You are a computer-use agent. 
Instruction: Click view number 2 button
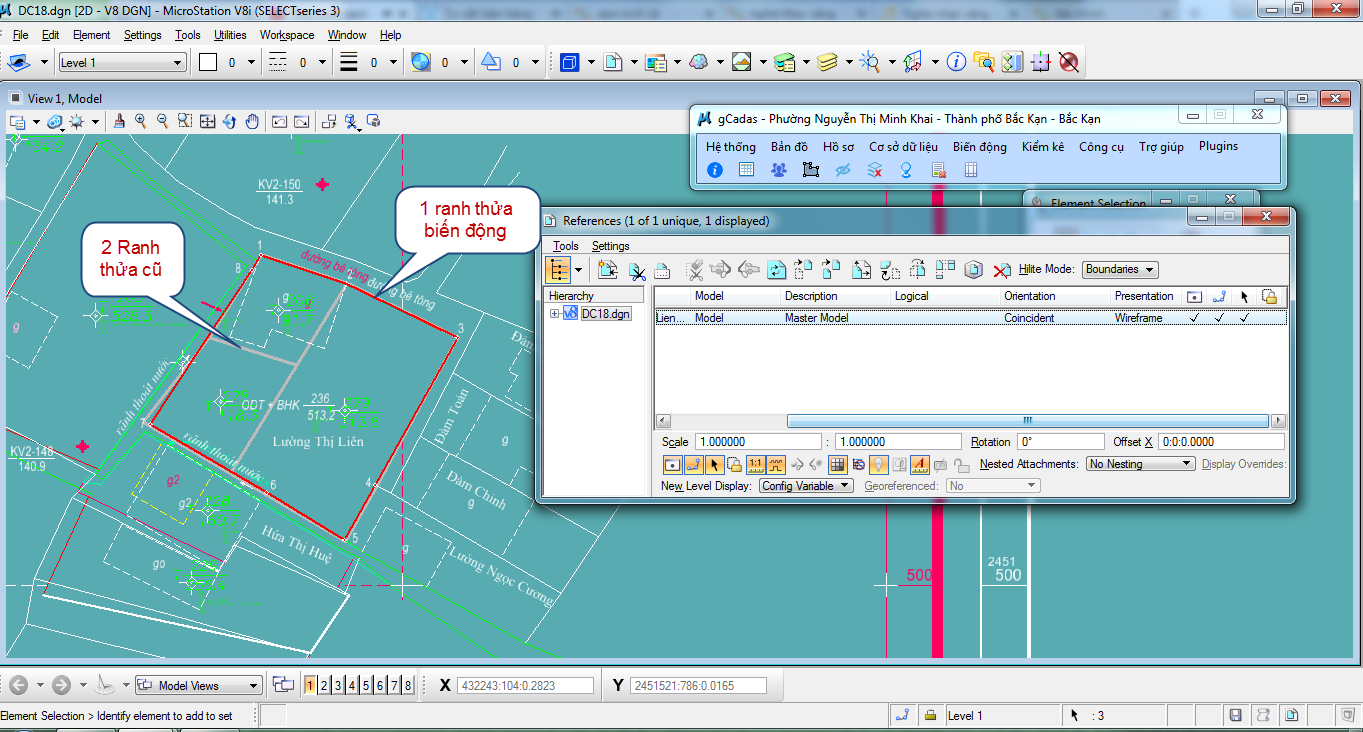[325, 685]
